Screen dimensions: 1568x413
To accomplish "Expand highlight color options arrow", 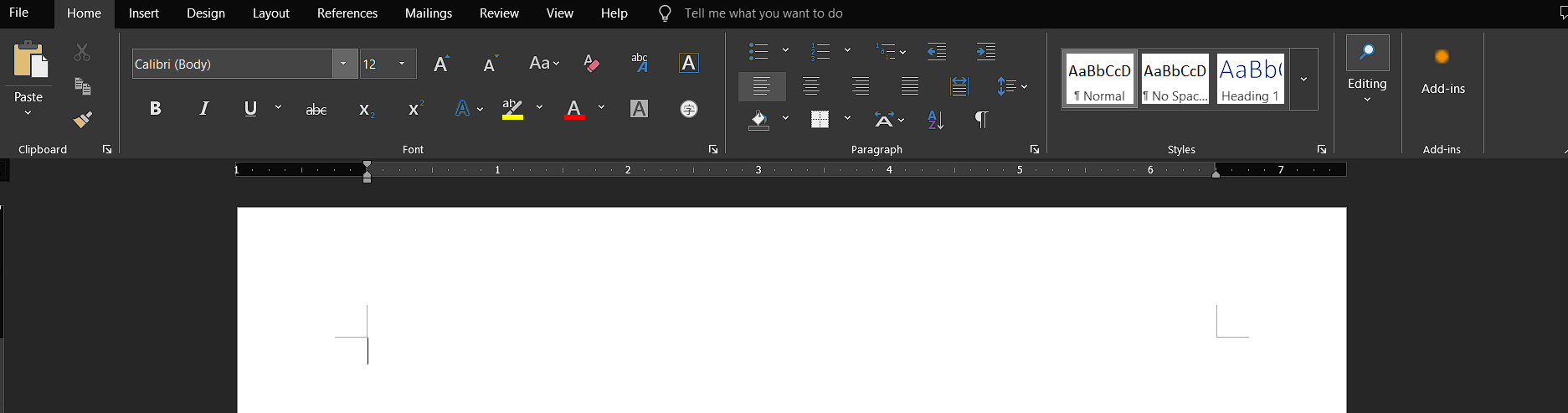I will pyautogui.click(x=539, y=107).
